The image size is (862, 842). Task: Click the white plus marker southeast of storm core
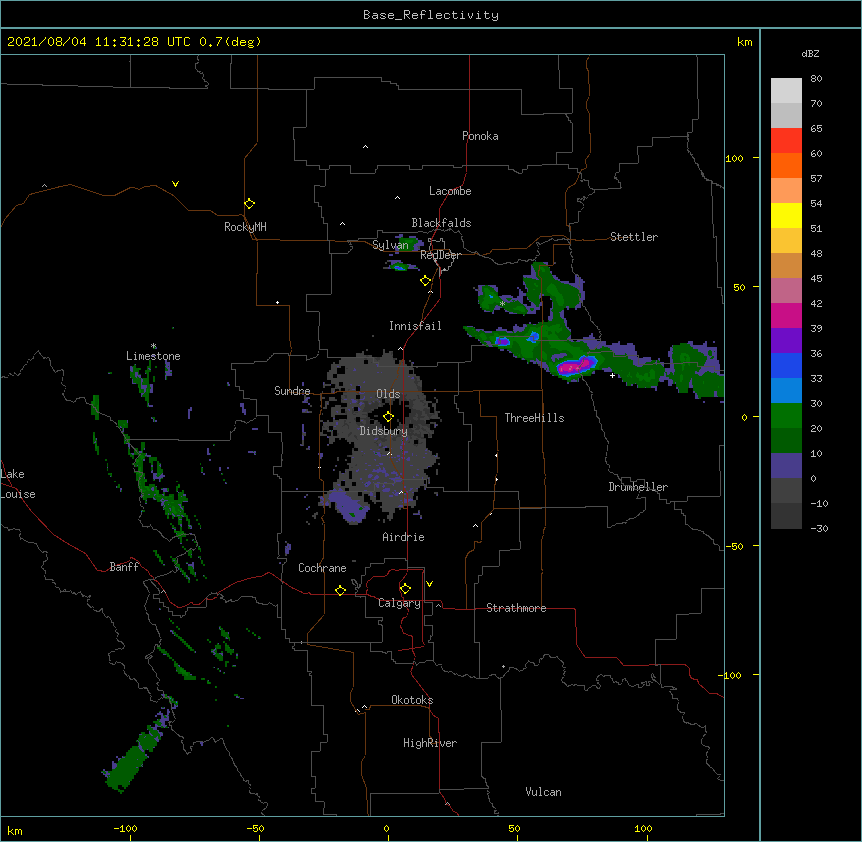click(x=612, y=375)
